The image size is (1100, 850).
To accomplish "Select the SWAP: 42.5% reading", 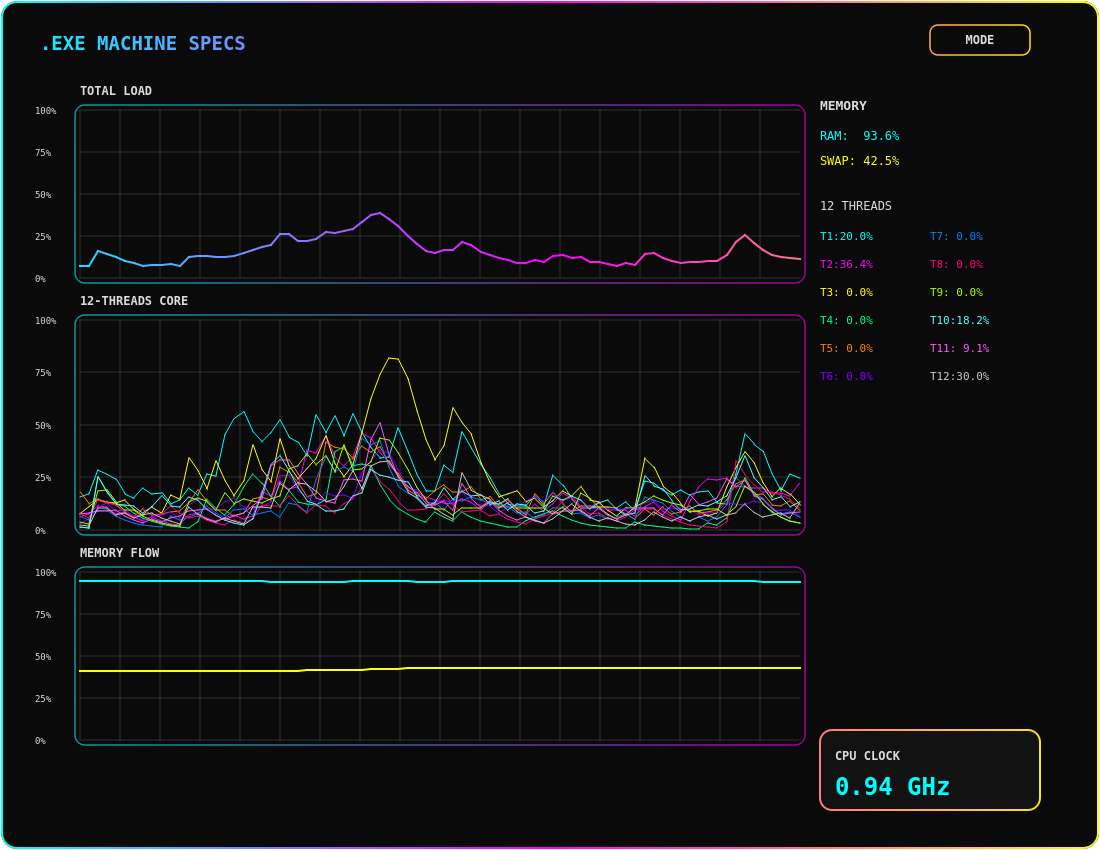I will (859, 161).
